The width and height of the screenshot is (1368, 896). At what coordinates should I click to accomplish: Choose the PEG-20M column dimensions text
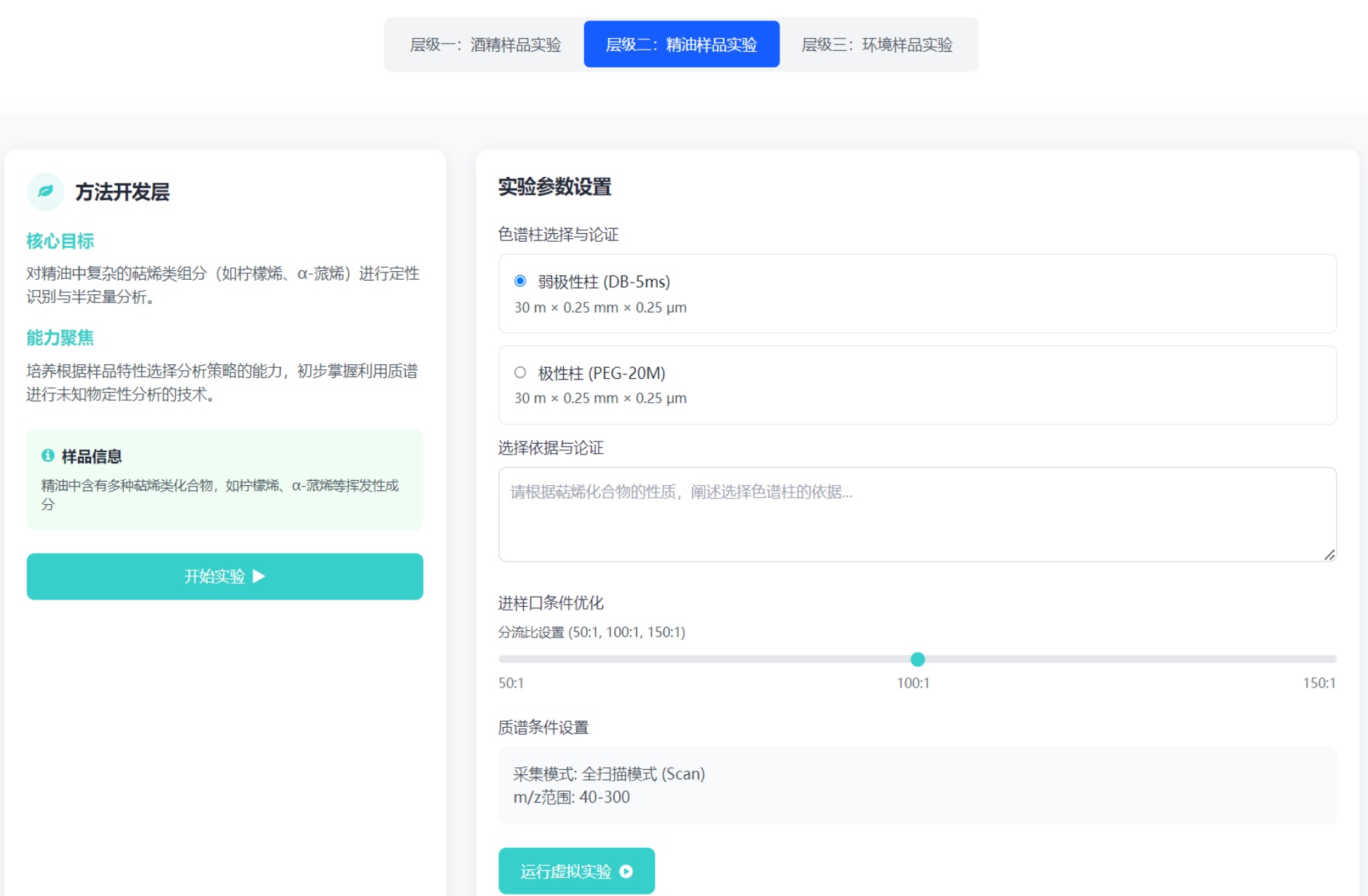(x=600, y=398)
